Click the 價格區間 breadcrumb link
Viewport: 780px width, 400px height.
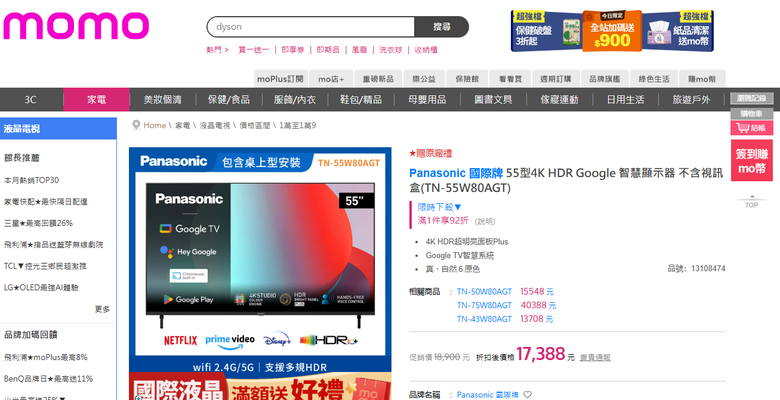click(x=255, y=125)
